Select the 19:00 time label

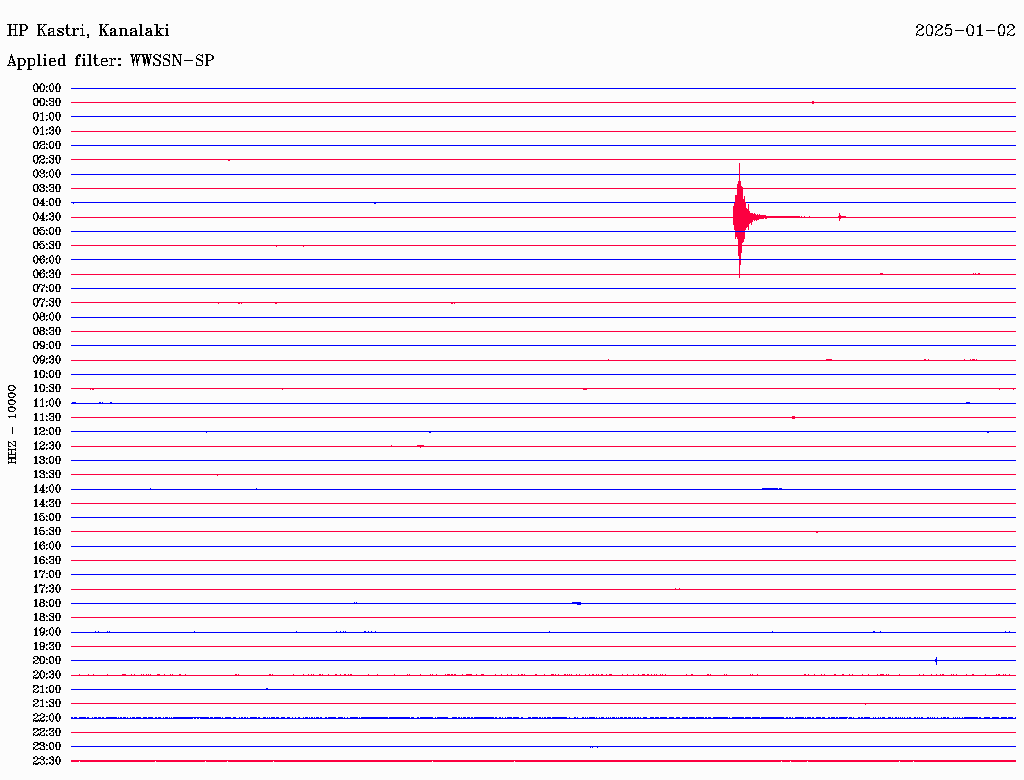click(47, 632)
